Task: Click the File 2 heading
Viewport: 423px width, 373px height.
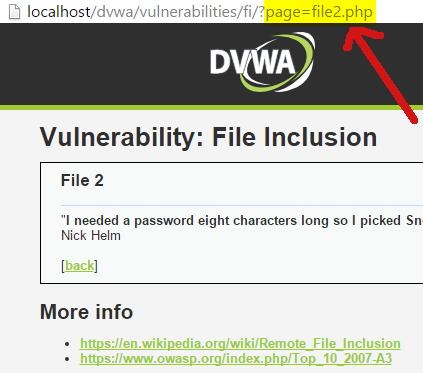Action: pyautogui.click(x=82, y=180)
